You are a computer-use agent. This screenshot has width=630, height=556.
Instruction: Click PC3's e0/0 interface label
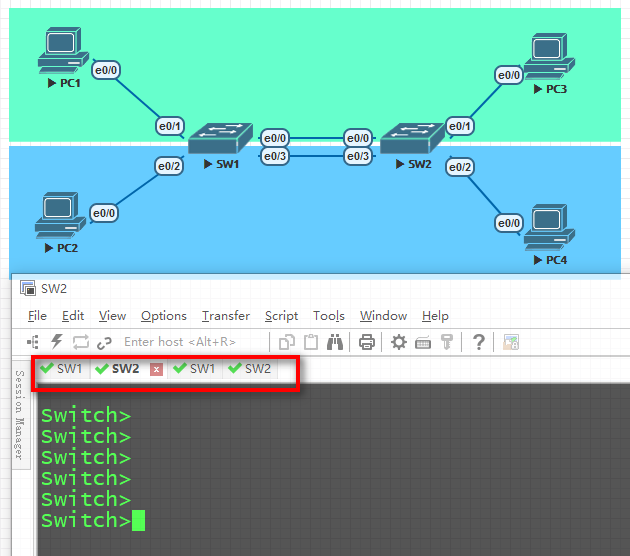pos(509,75)
